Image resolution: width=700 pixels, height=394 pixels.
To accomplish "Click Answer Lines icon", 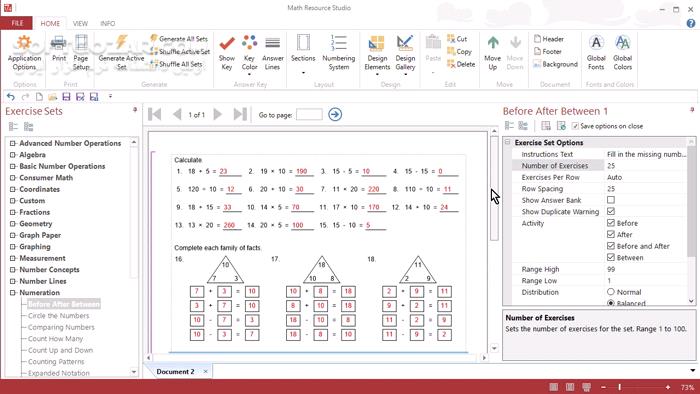I will pyautogui.click(x=272, y=44).
